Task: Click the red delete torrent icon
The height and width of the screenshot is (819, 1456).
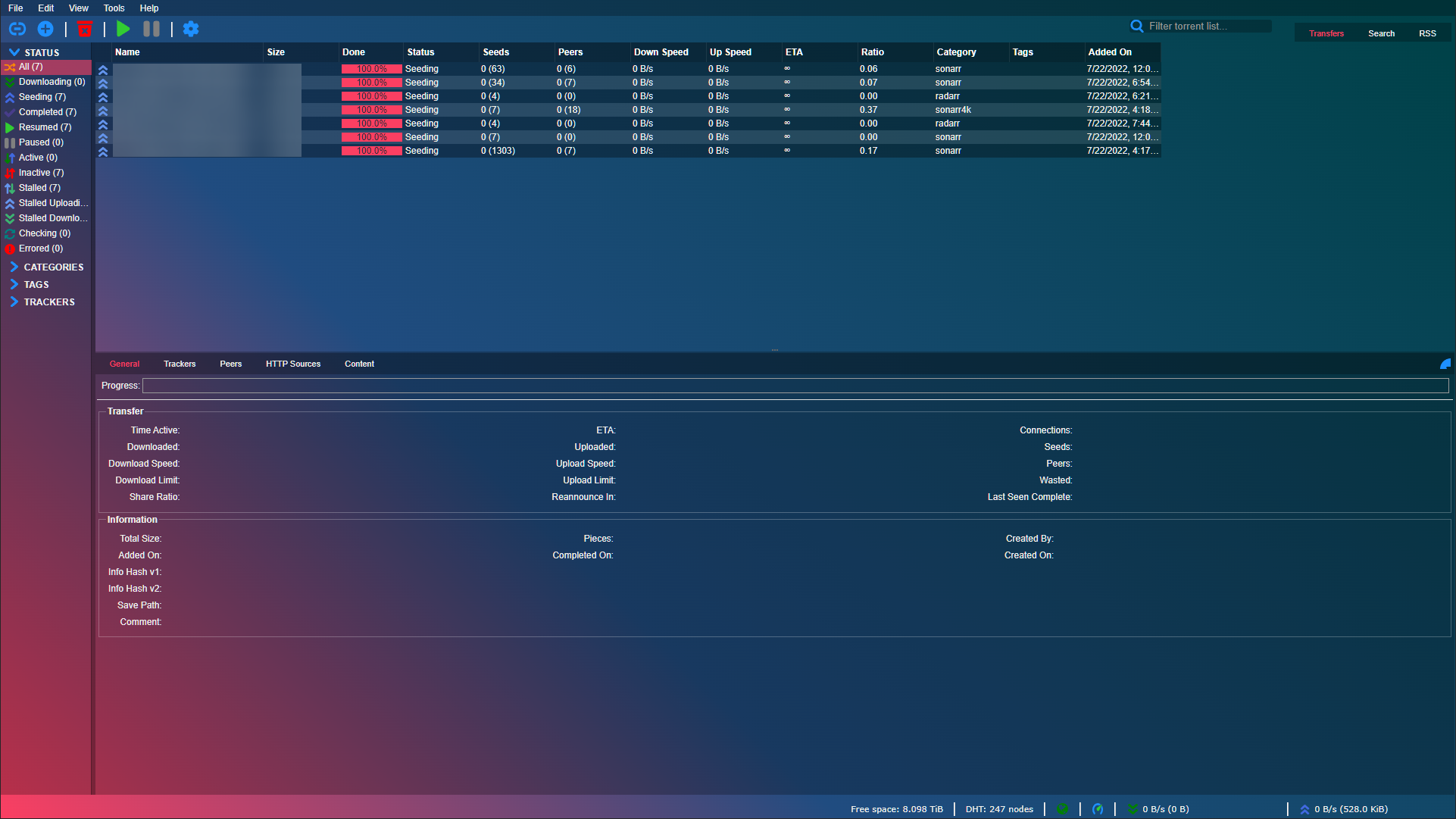Action: (85, 29)
